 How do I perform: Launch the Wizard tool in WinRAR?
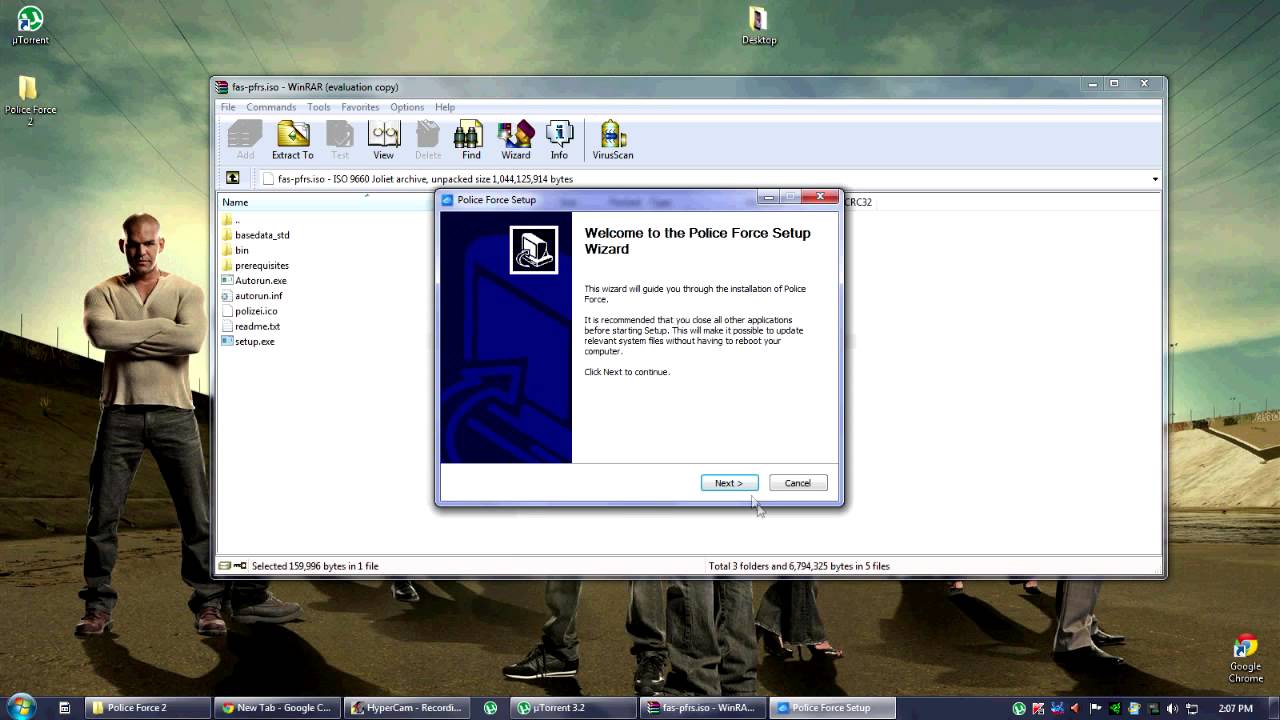[x=516, y=140]
